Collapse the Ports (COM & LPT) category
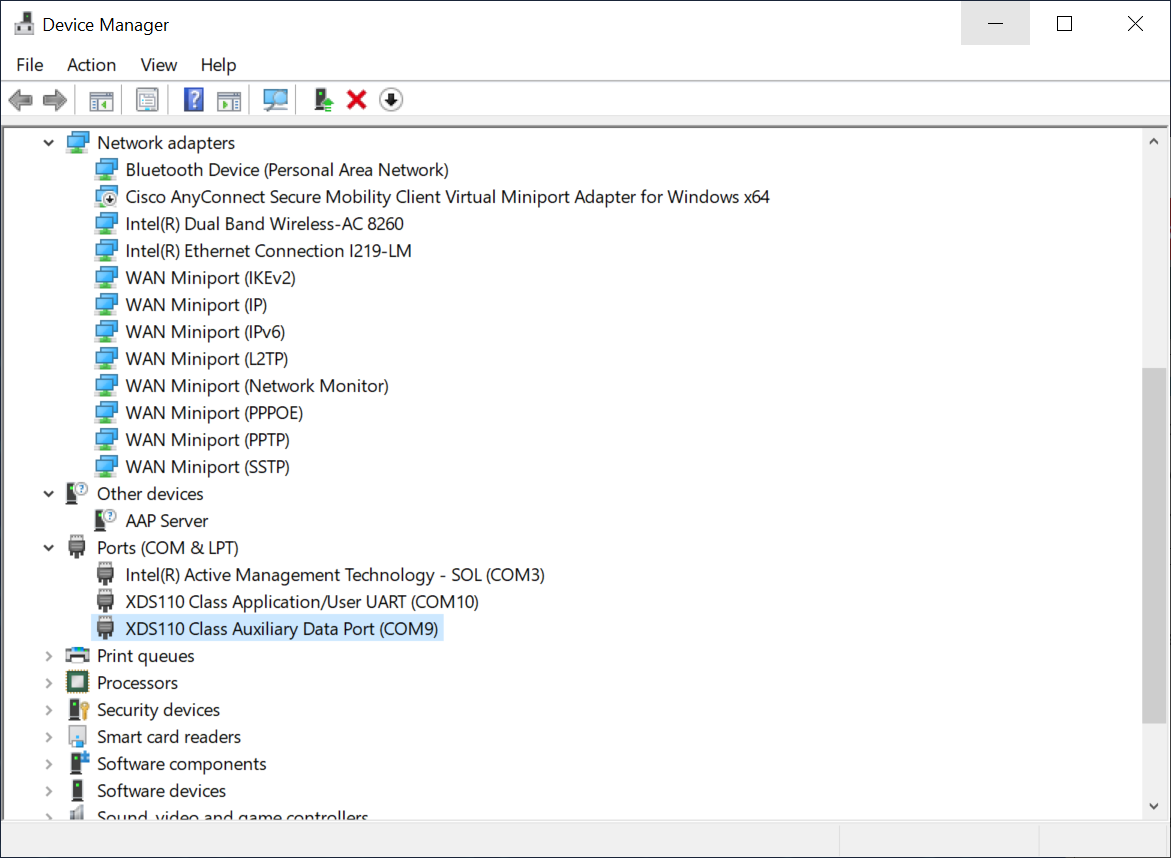Screen dimensions: 1171x858 pyautogui.click(x=49, y=547)
